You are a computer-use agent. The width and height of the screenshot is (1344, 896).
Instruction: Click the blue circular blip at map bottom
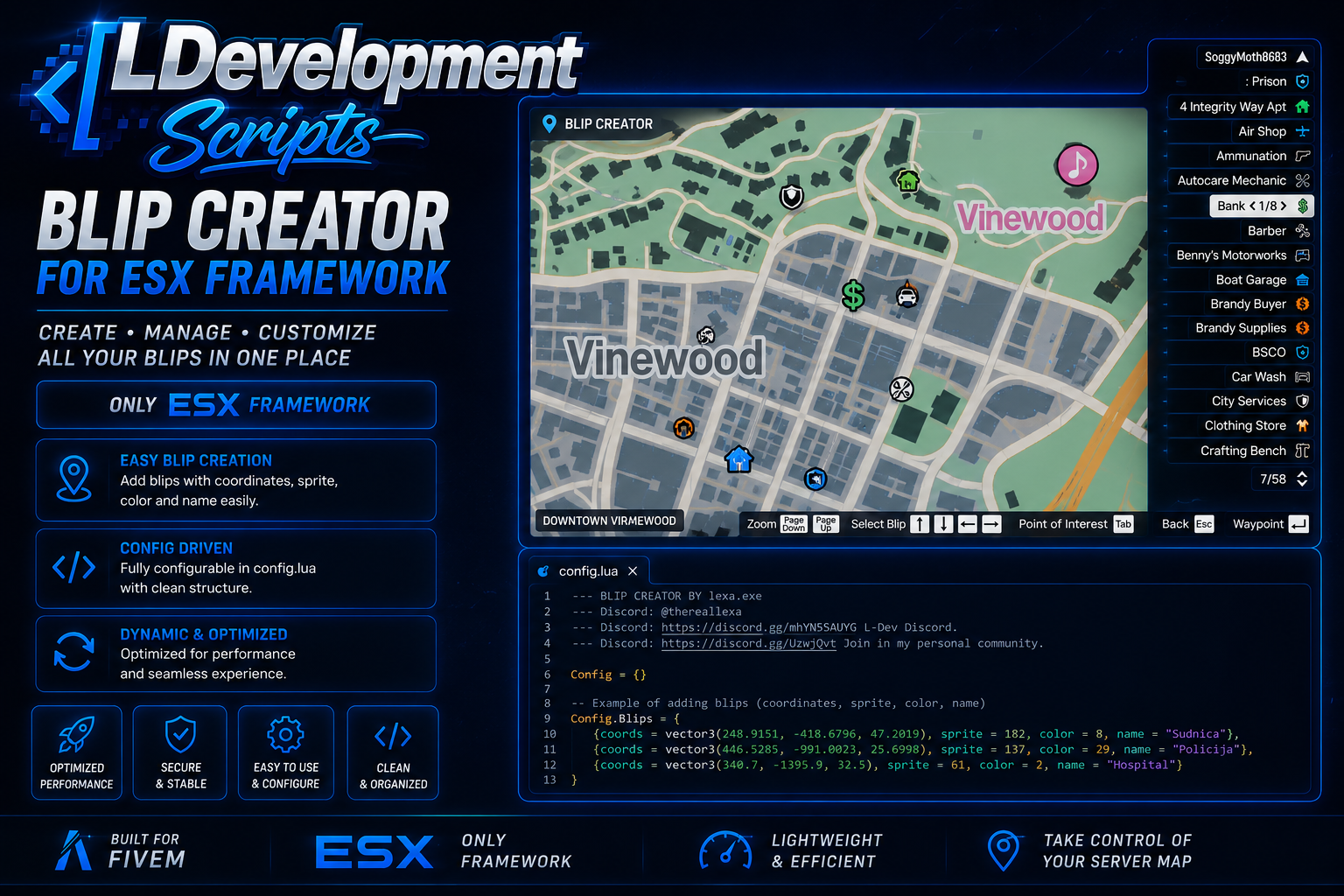tap(815, 479)
